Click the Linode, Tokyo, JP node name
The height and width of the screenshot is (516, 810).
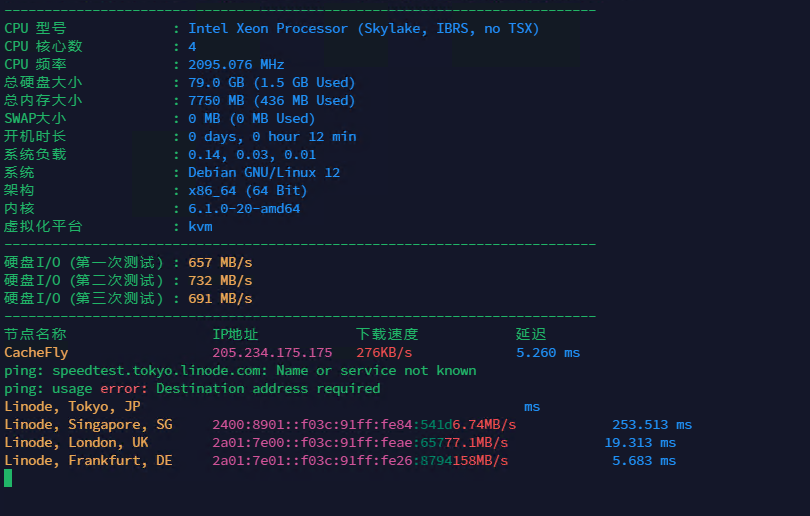point(72,407)
